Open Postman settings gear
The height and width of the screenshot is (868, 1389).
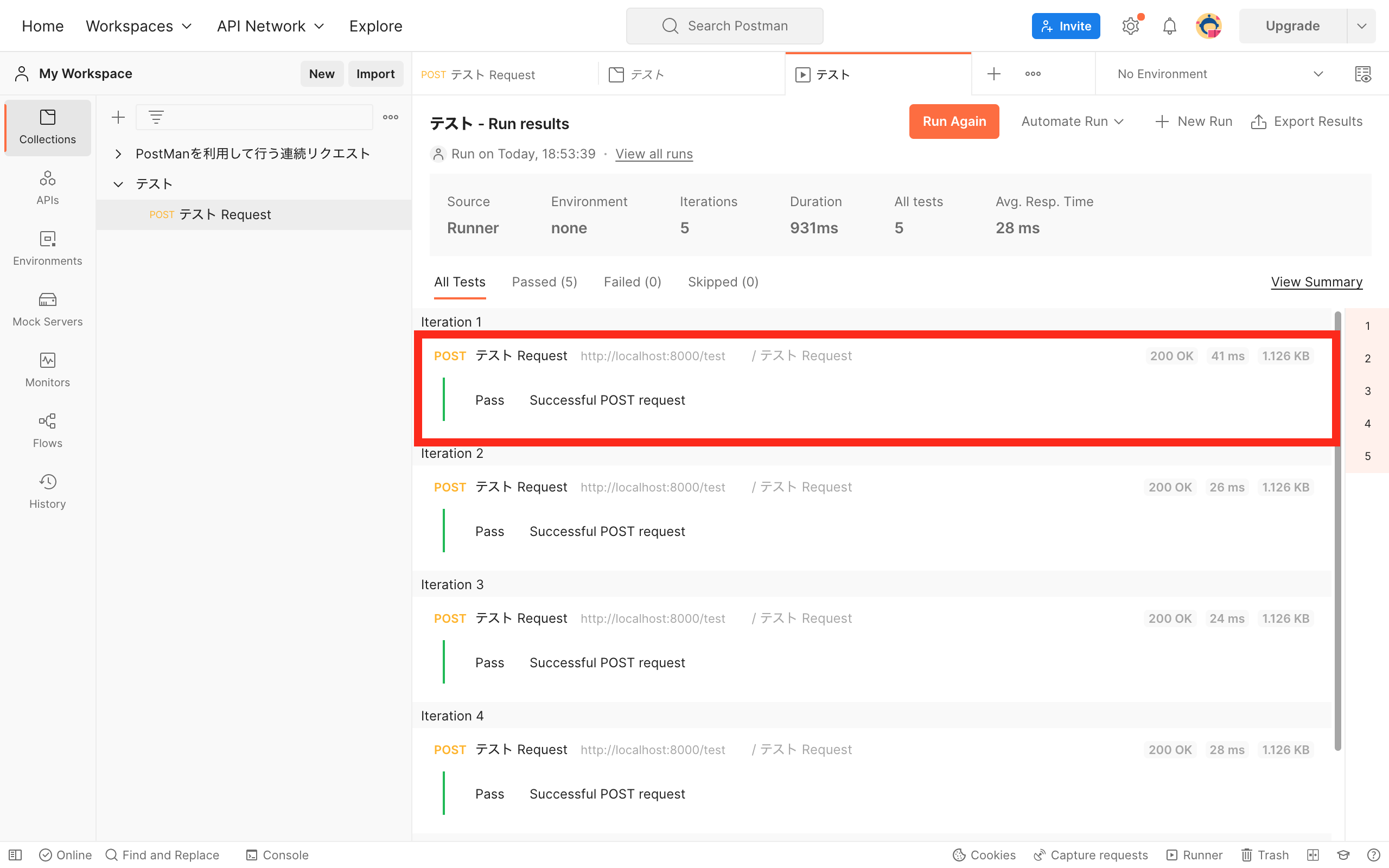click(1130, 25)
